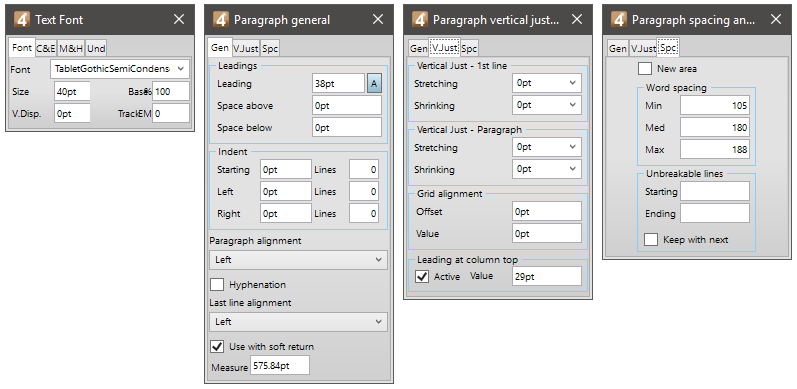Uncheck Use with soft return

[x=217, y=346]
